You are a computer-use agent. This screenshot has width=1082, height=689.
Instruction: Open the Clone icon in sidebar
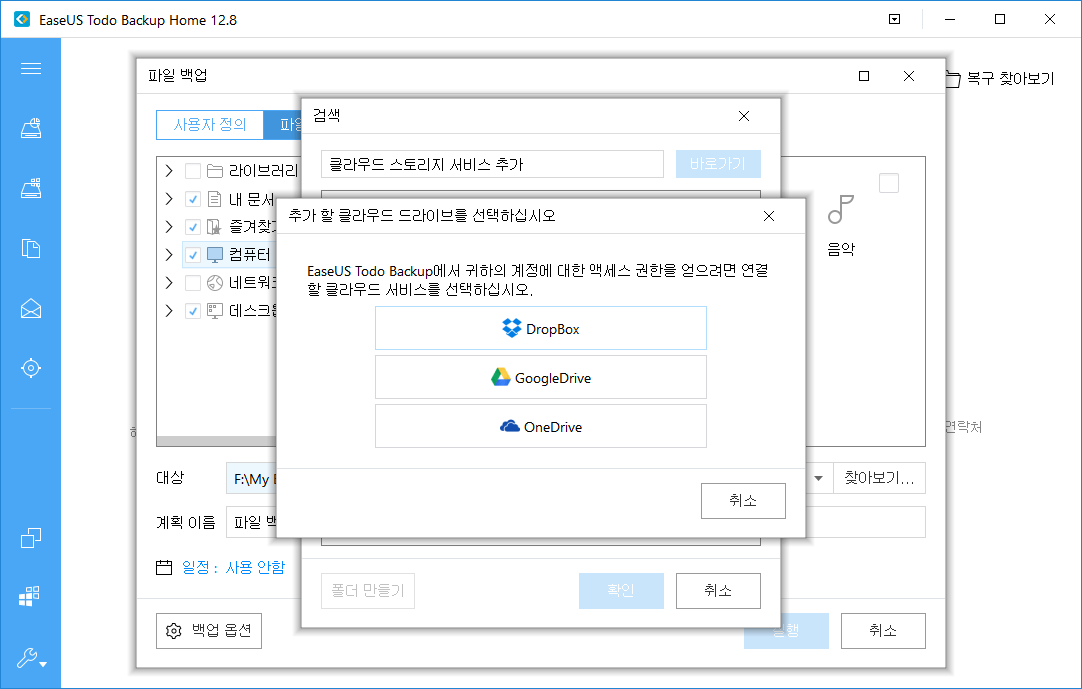(x=30, y=537)
